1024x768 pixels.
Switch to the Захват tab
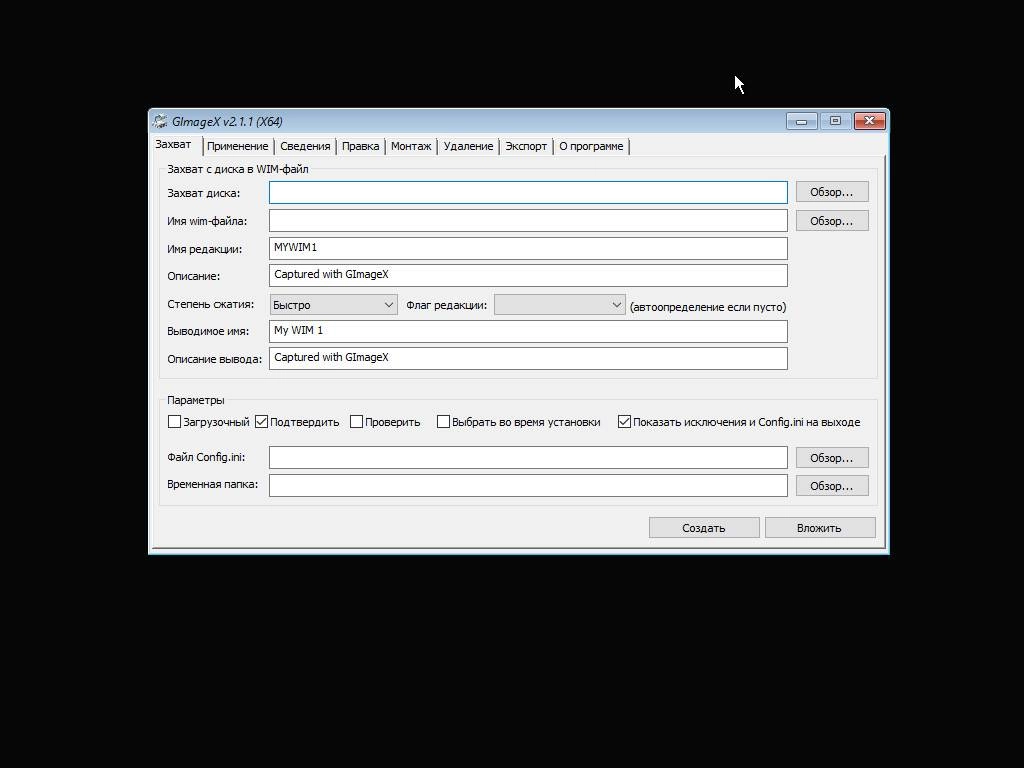[x=174, y=144]
